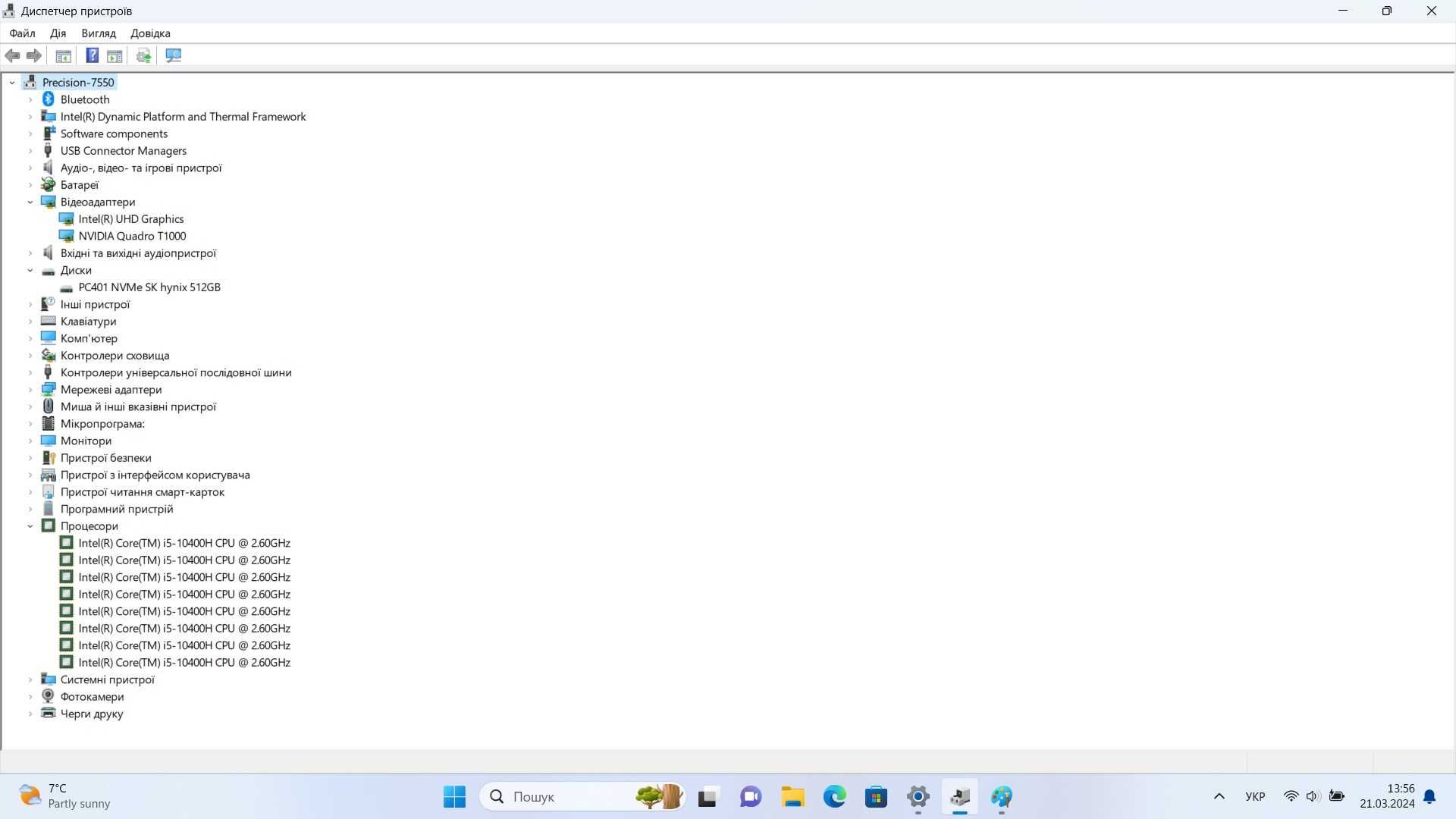Open Microsoft Edge from the taskbar
This screenshot has width=1456, height=819.
tap(835, 796)
